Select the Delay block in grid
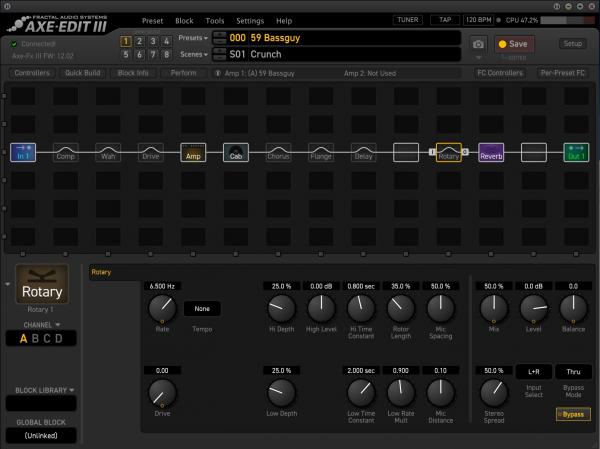 [x=363, y=152]
